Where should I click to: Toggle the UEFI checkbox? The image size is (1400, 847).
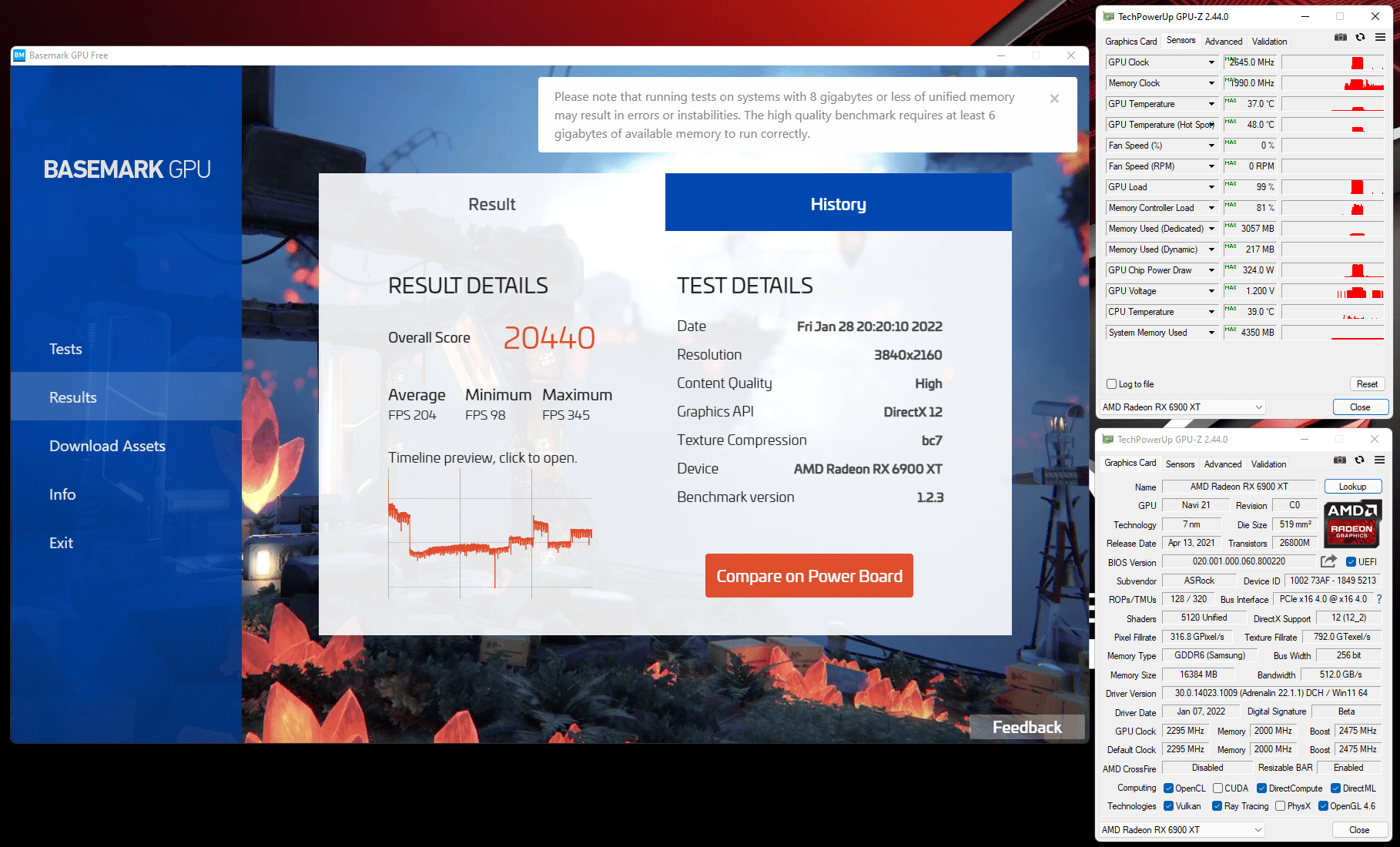coord(1351,562)
